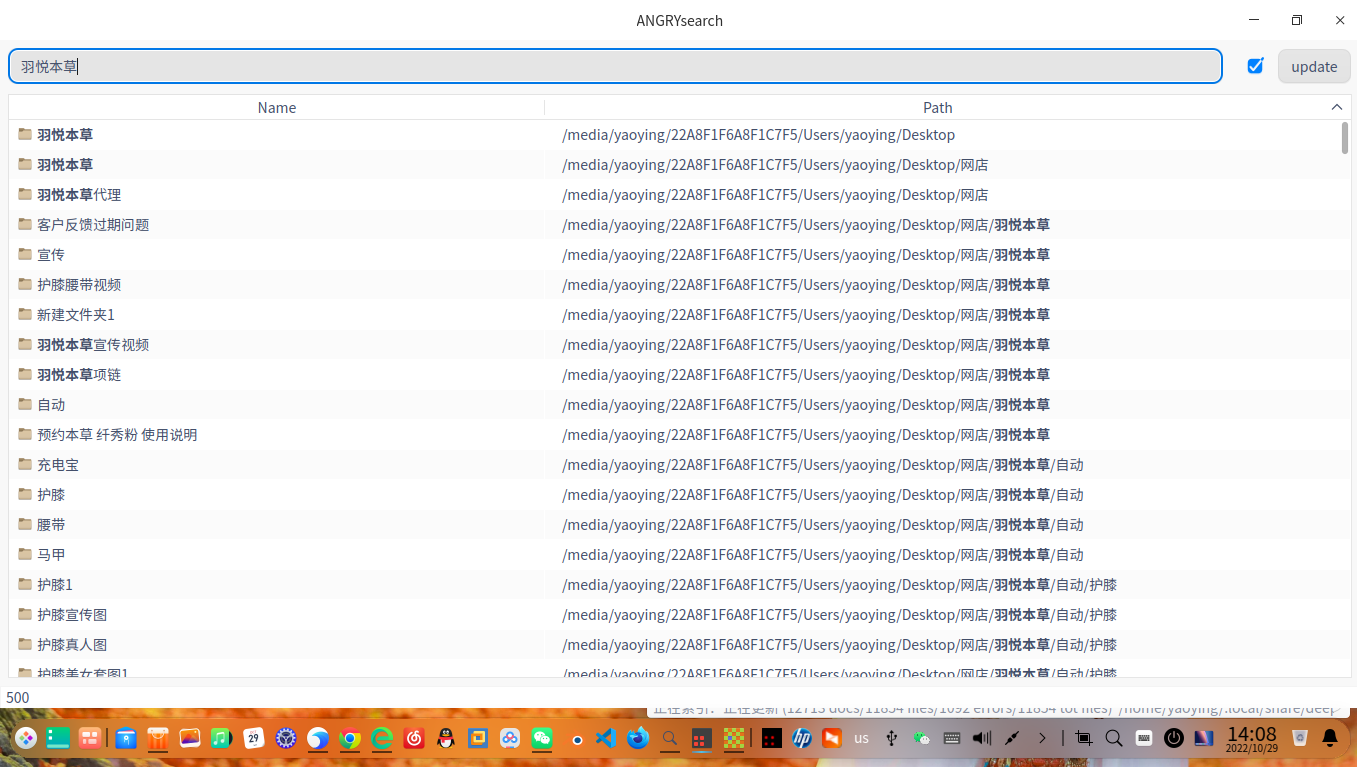1357x767 pixels.
Task: Click the tray search magnifier beside screenshot icon
Action: click(x=1113, y=738)
